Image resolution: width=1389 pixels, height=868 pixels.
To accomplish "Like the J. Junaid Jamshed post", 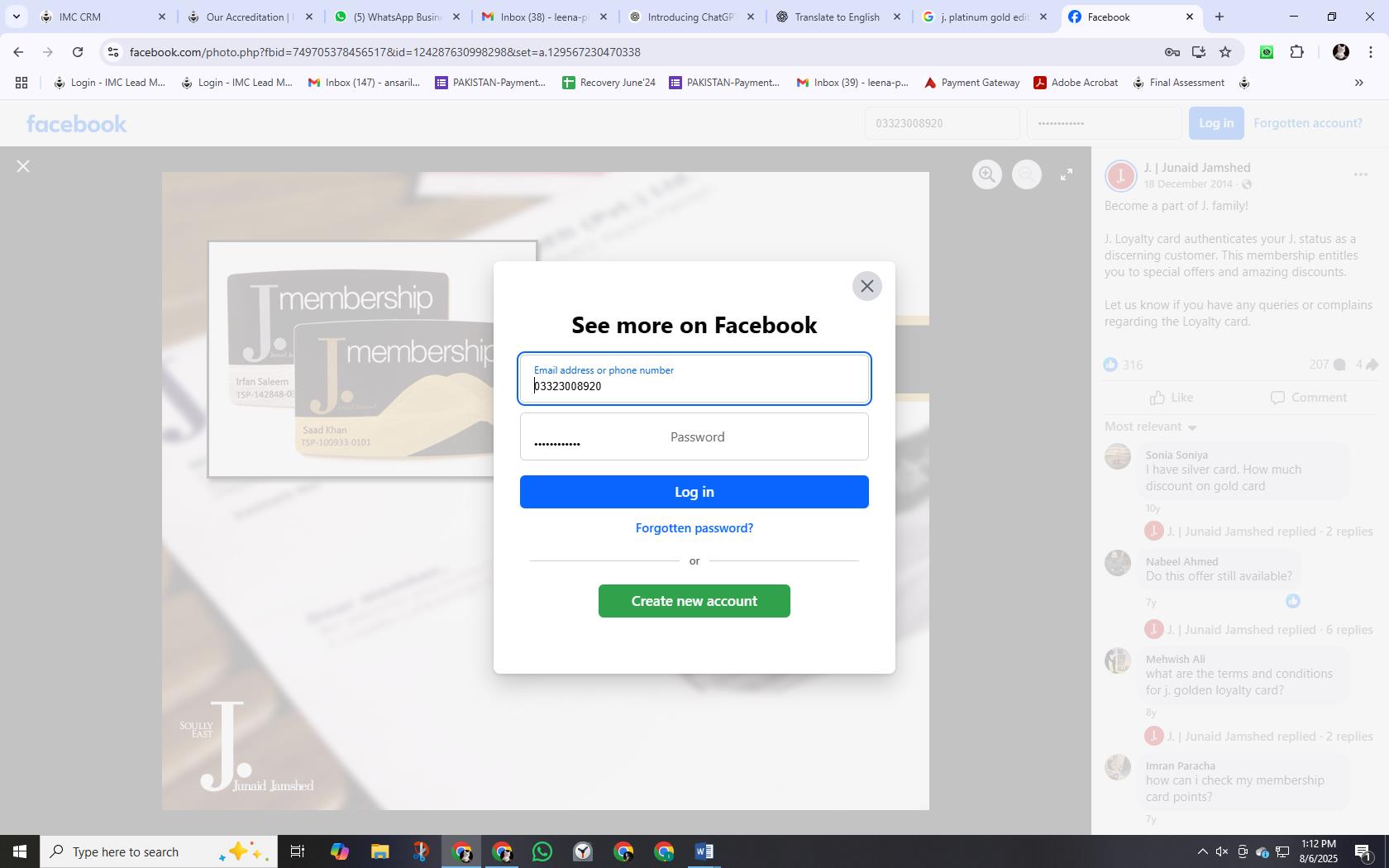I will (x=1172, y=398).
